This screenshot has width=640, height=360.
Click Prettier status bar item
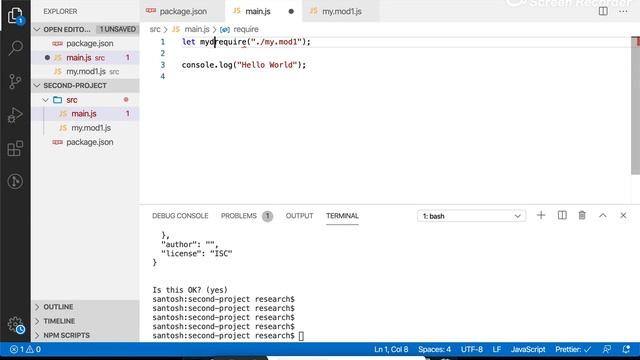click(573, 349)
